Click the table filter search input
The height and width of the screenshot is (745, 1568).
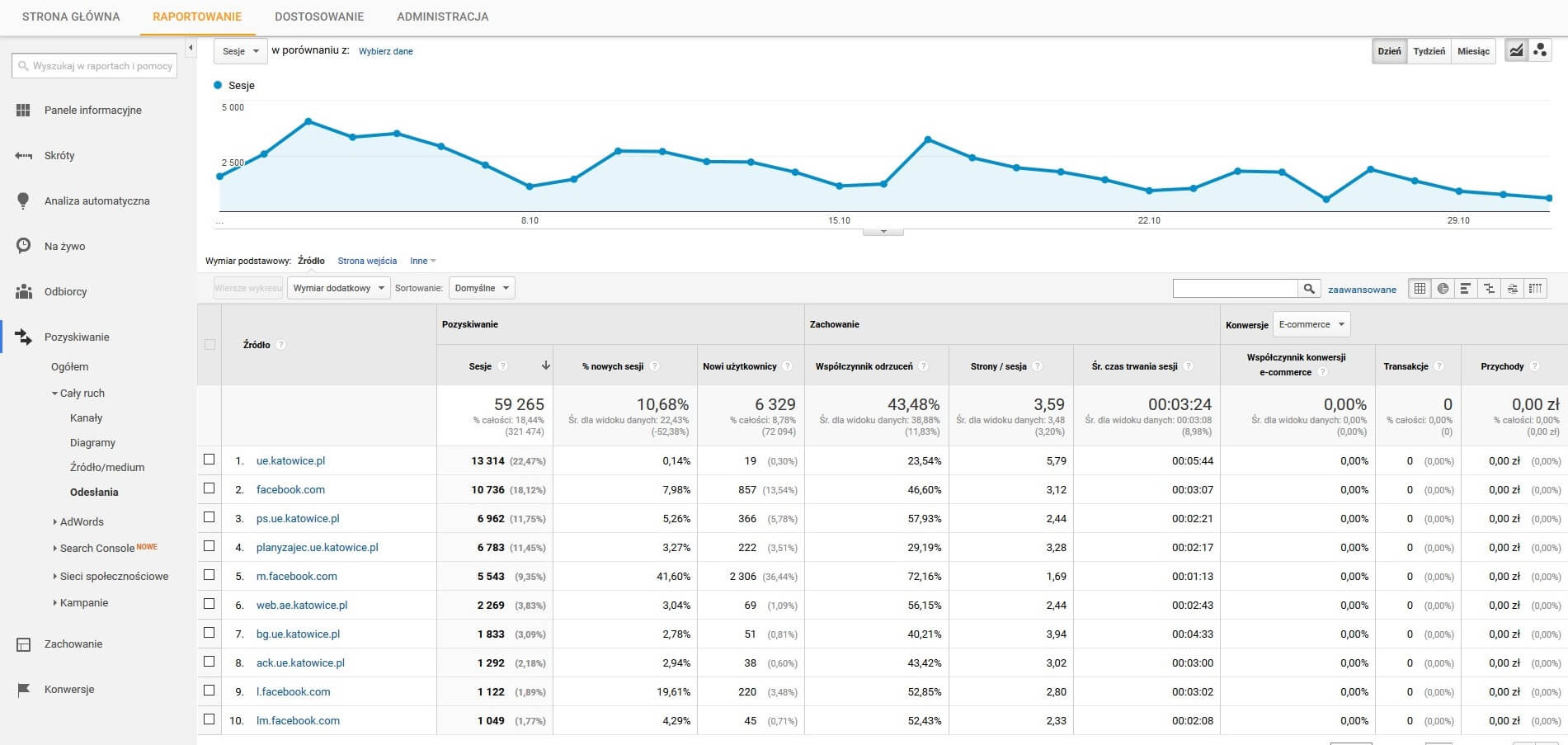click(x=1235, y=289)
